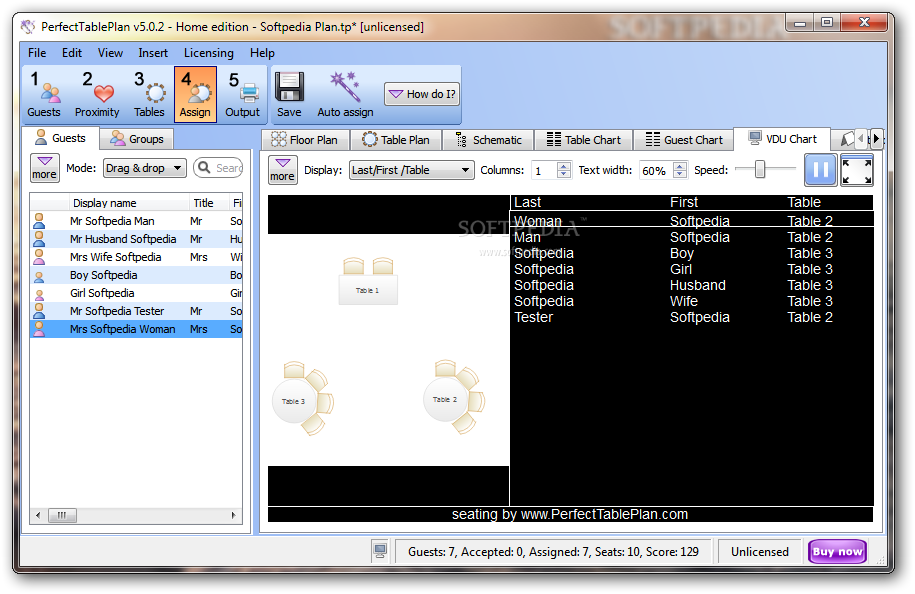Image resolution: width=915 pixels, height=594 pixels.
Task: Switch VDU chart to full screen
Action: 857,170
